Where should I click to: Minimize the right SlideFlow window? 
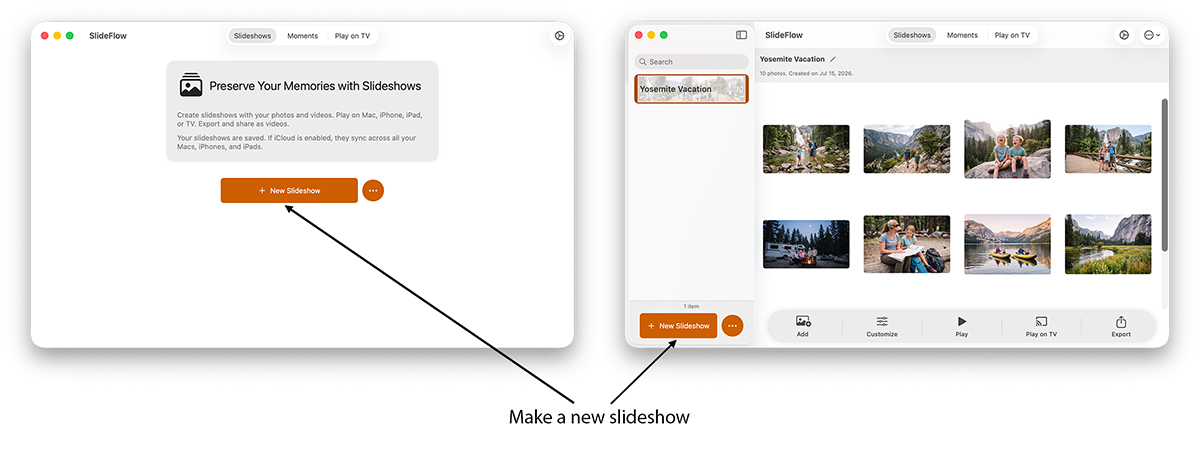coord(651,35)
